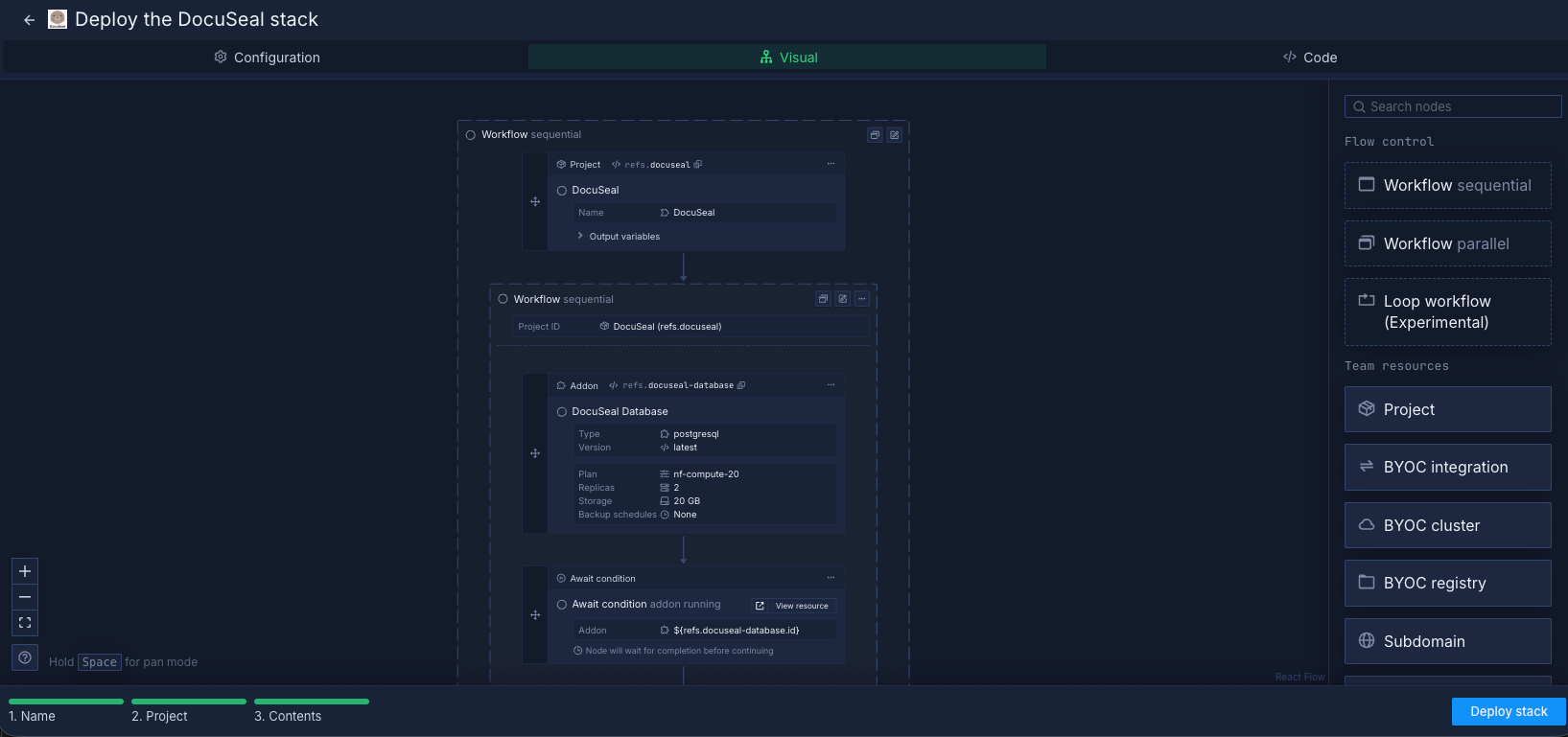Copy the refs.docuseal-database reference

pyautogui.click(x=741, y=385)
